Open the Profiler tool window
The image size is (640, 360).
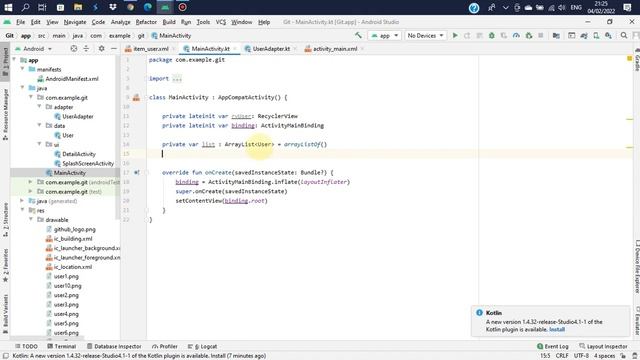click(x=165, y=346)
